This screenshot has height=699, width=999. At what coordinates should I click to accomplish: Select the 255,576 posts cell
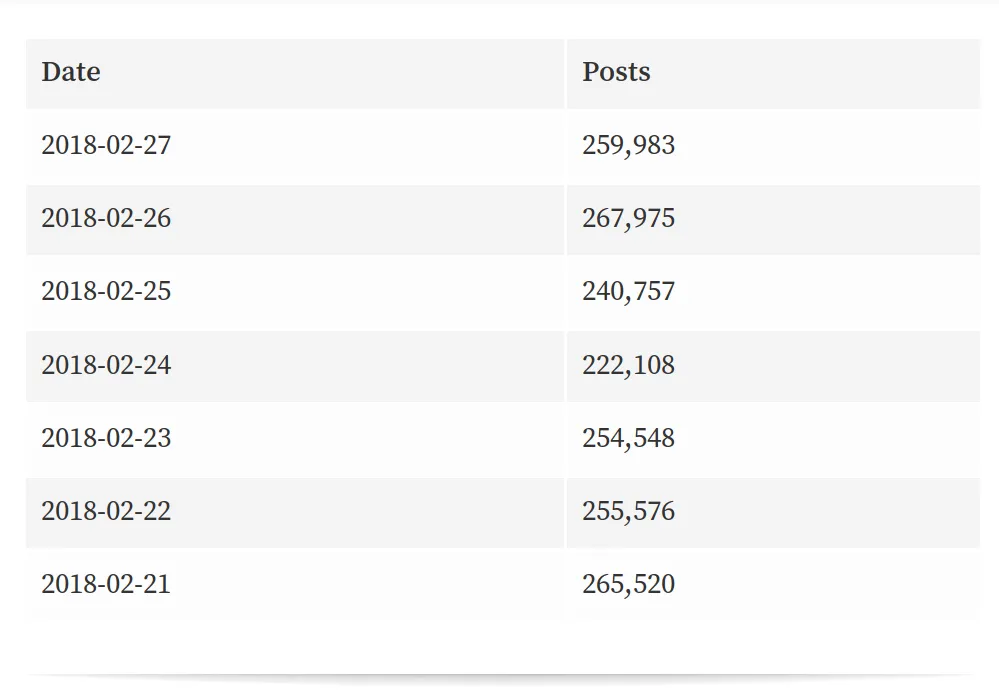pos(628,512)
